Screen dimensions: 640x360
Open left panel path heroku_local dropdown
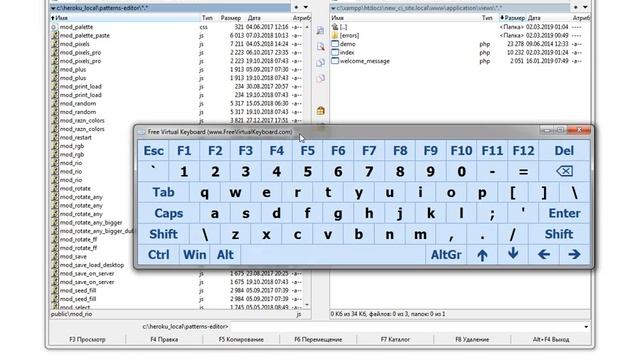click(53, 8)
